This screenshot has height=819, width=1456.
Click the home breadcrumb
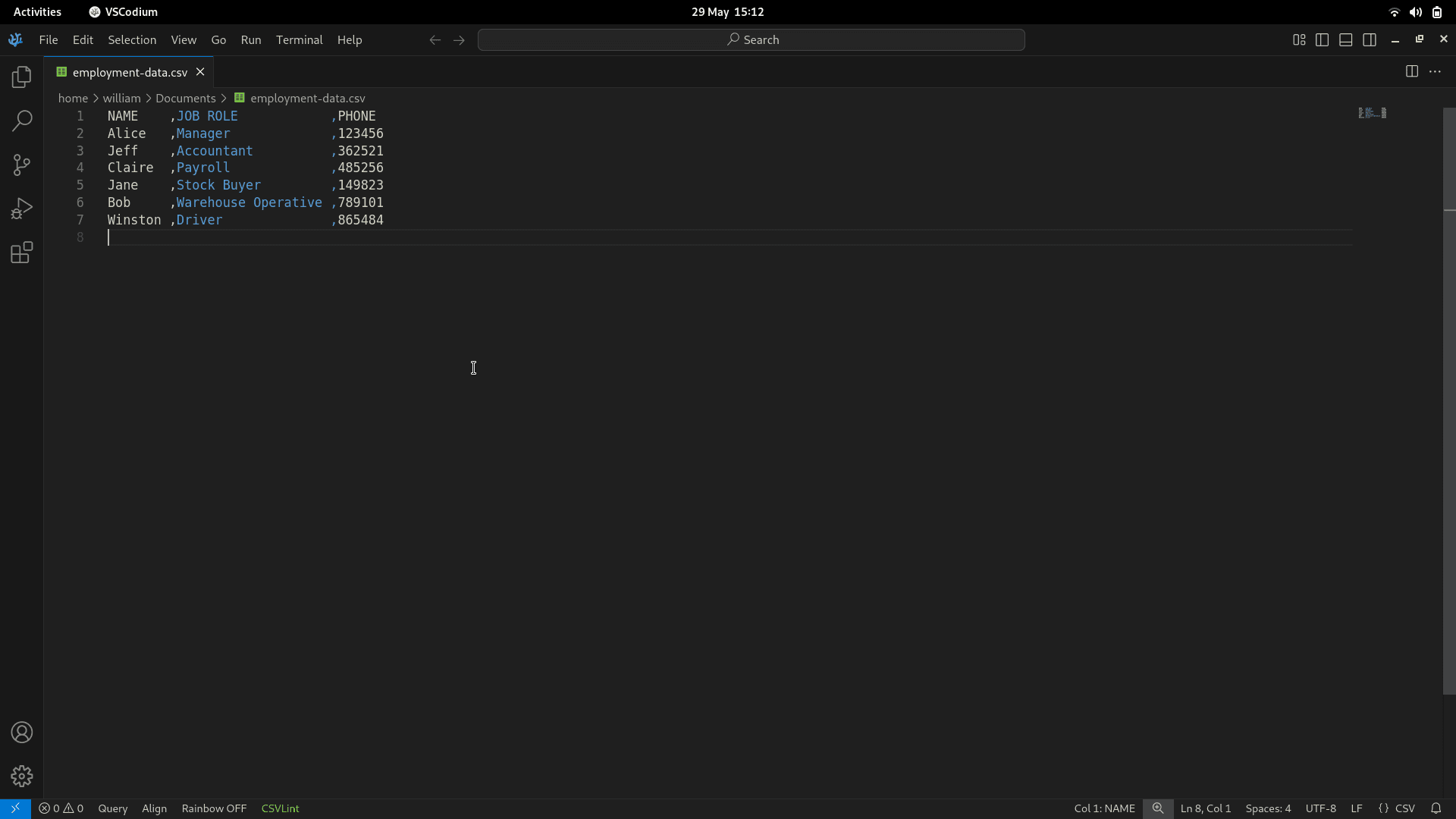point(73,98)
